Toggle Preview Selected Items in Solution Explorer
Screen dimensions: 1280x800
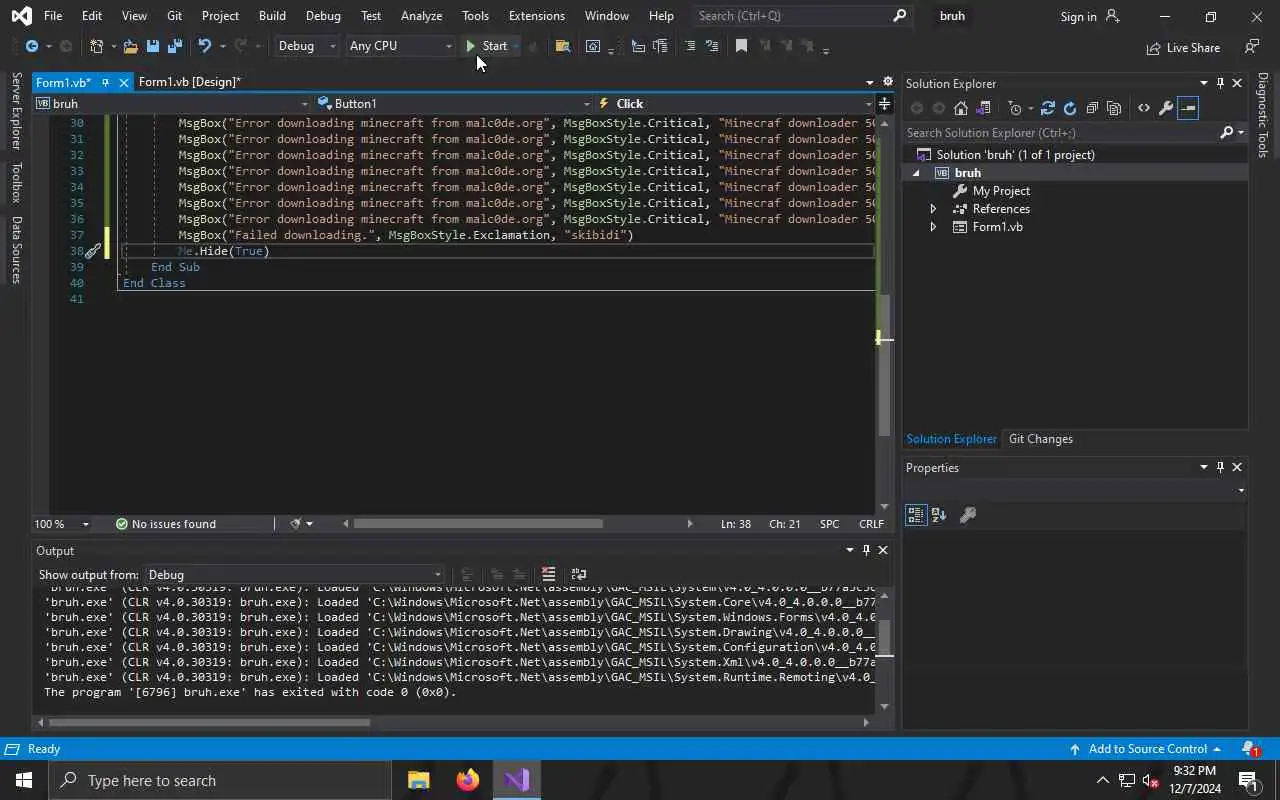click(x=1188, y=108)
